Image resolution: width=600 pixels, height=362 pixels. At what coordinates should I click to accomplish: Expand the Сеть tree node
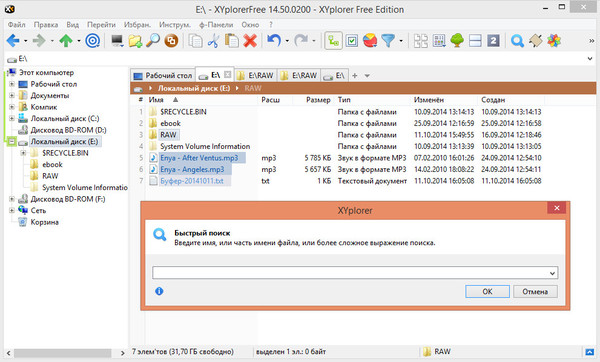click(11, 210)
